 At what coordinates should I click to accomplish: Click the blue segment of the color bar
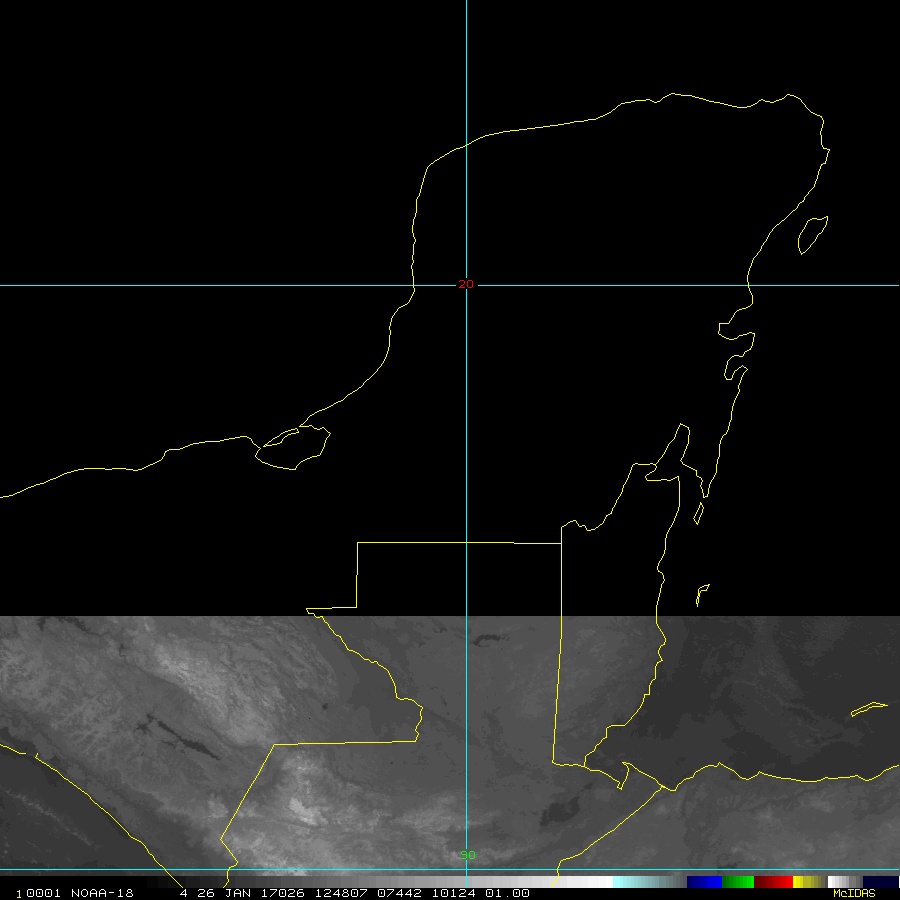(x=704, y=882)
